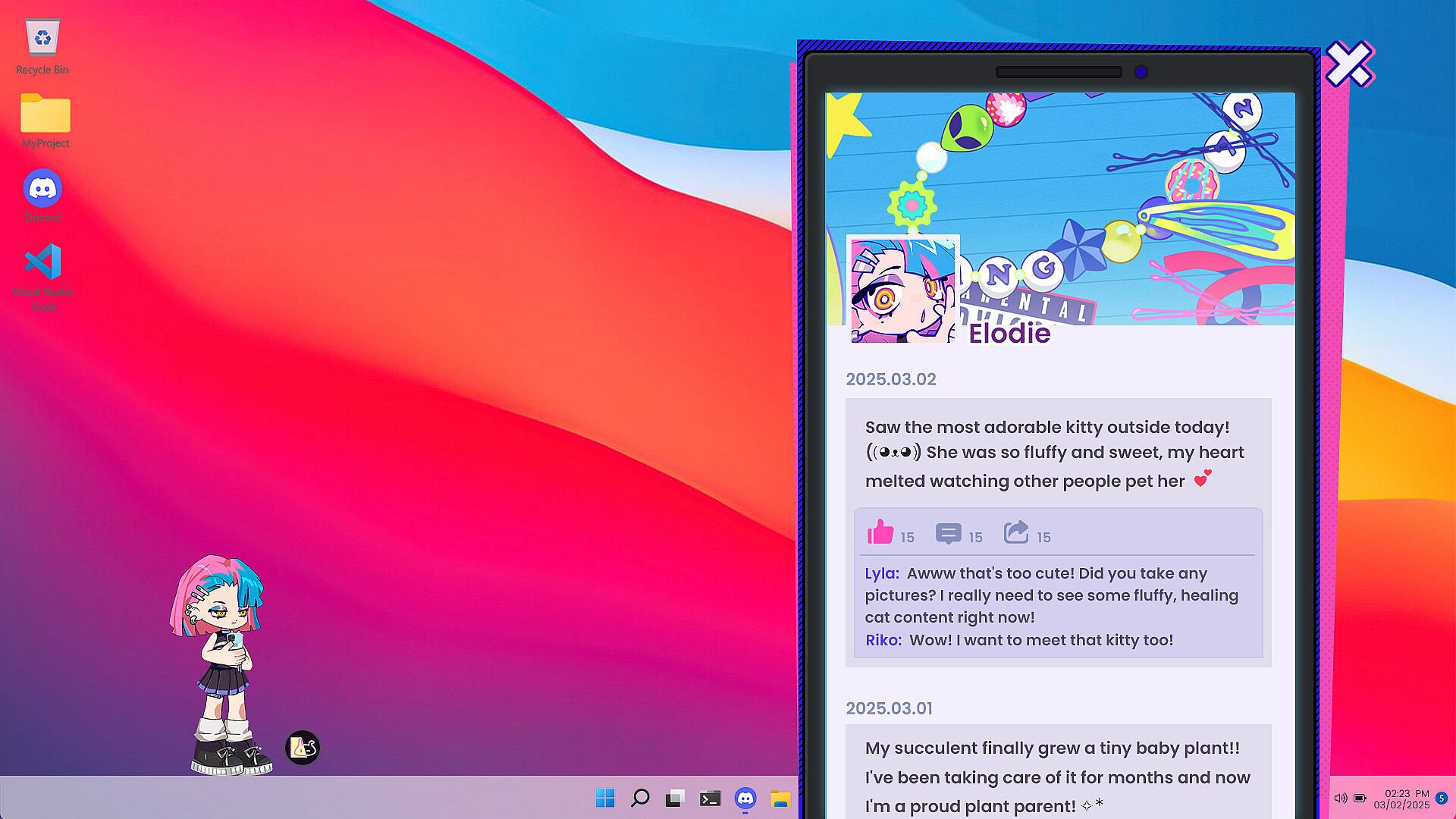Click Elodie's profile avatar picture

point(902,290)
